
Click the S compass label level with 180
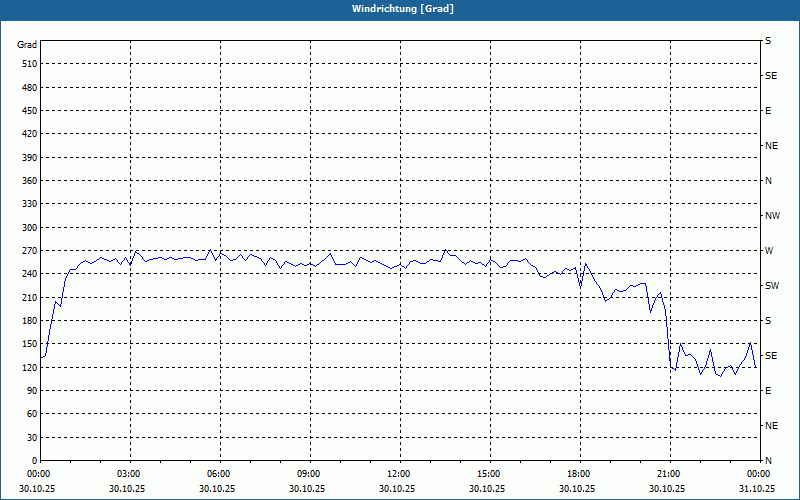point(768,320)
